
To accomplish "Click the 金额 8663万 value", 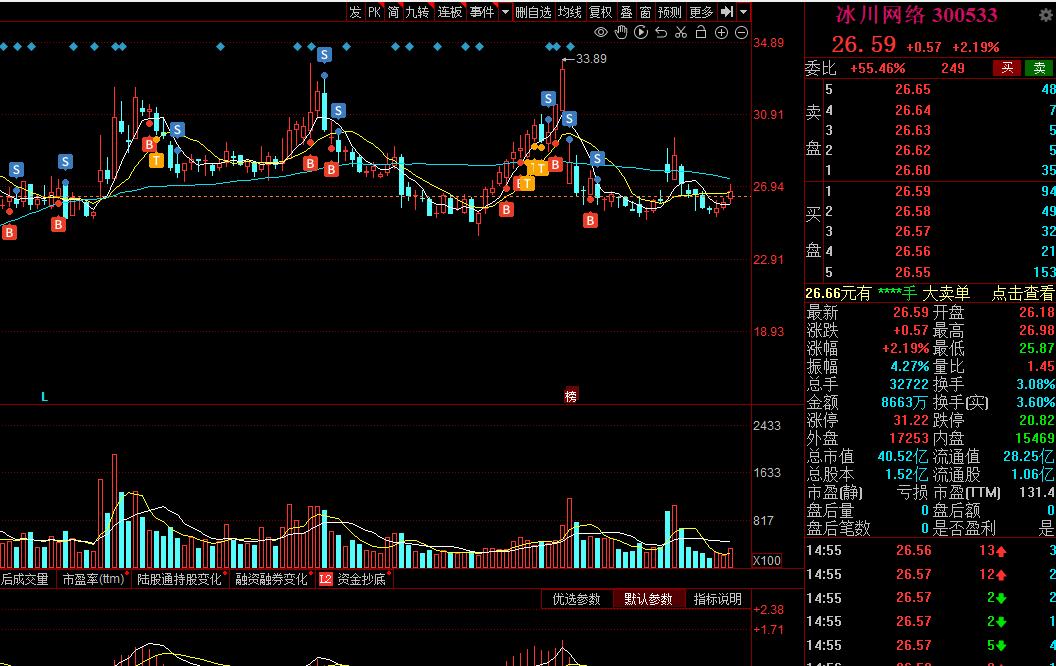I will click(x=904, y=402).
